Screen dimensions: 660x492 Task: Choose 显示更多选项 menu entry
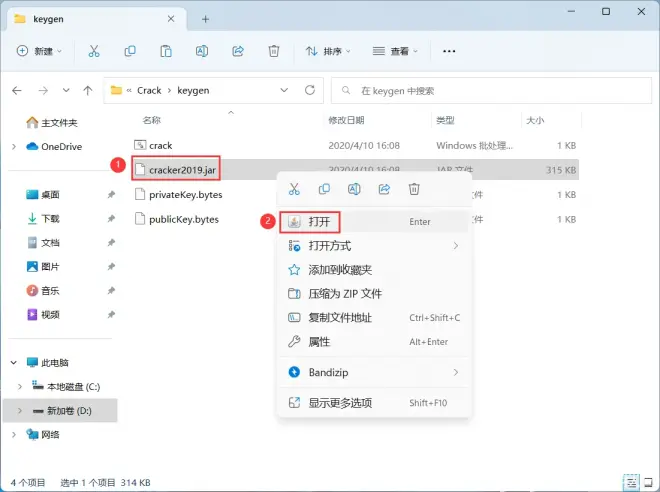374,403
